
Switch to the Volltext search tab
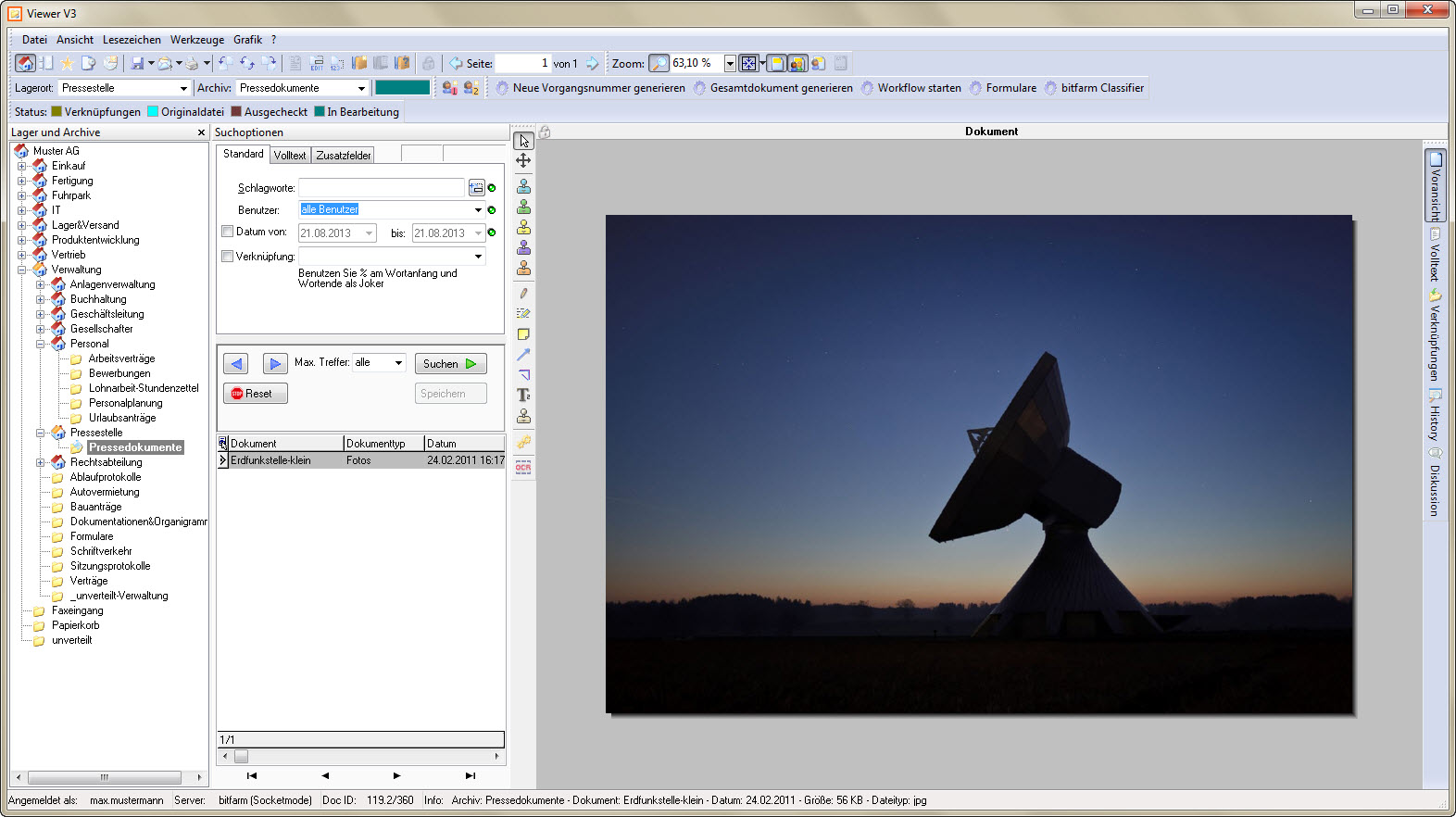pyautogui.click(x=290, y=155)
